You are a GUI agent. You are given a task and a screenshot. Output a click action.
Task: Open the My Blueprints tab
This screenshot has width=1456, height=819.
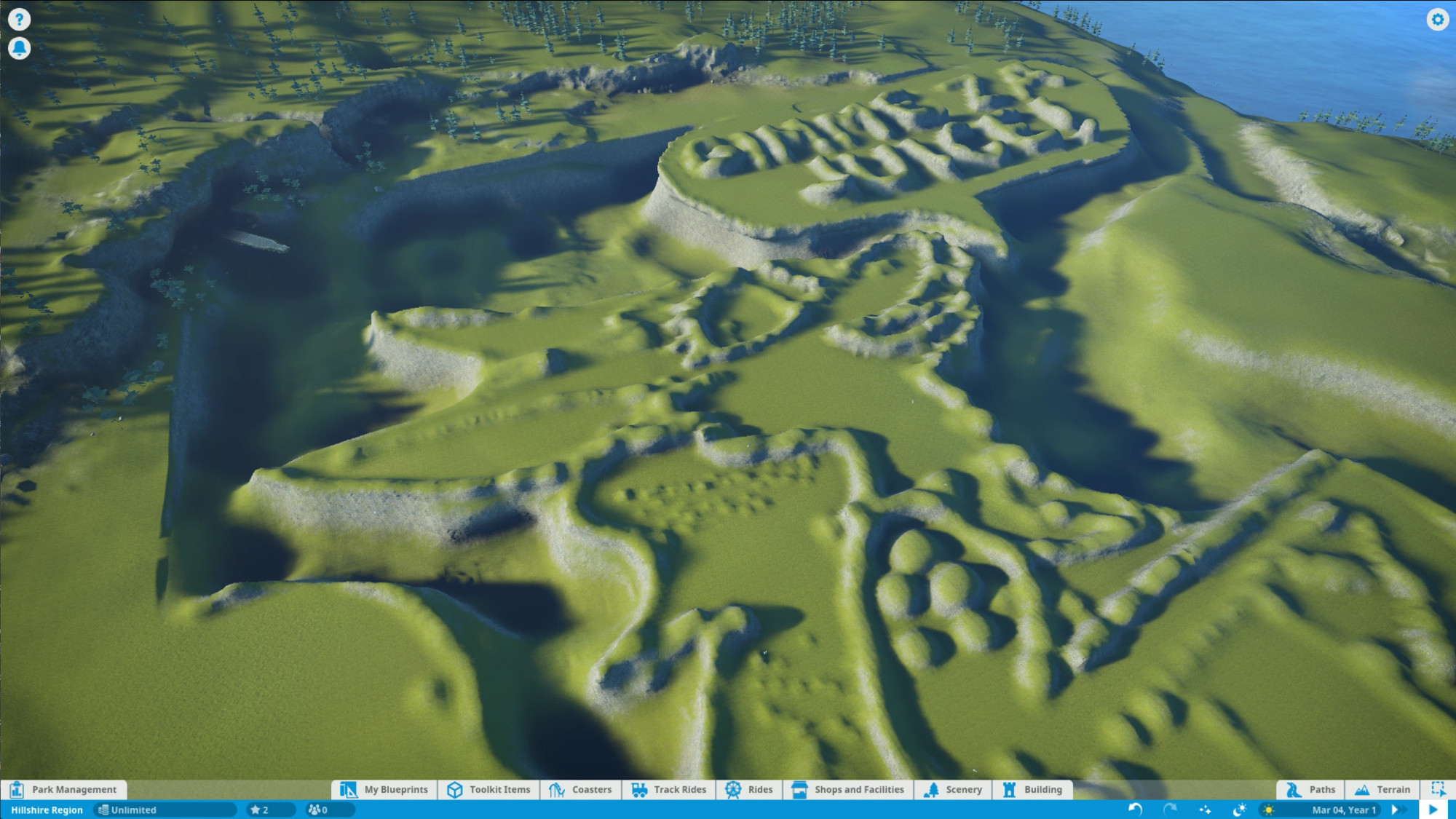click(384, 790)
